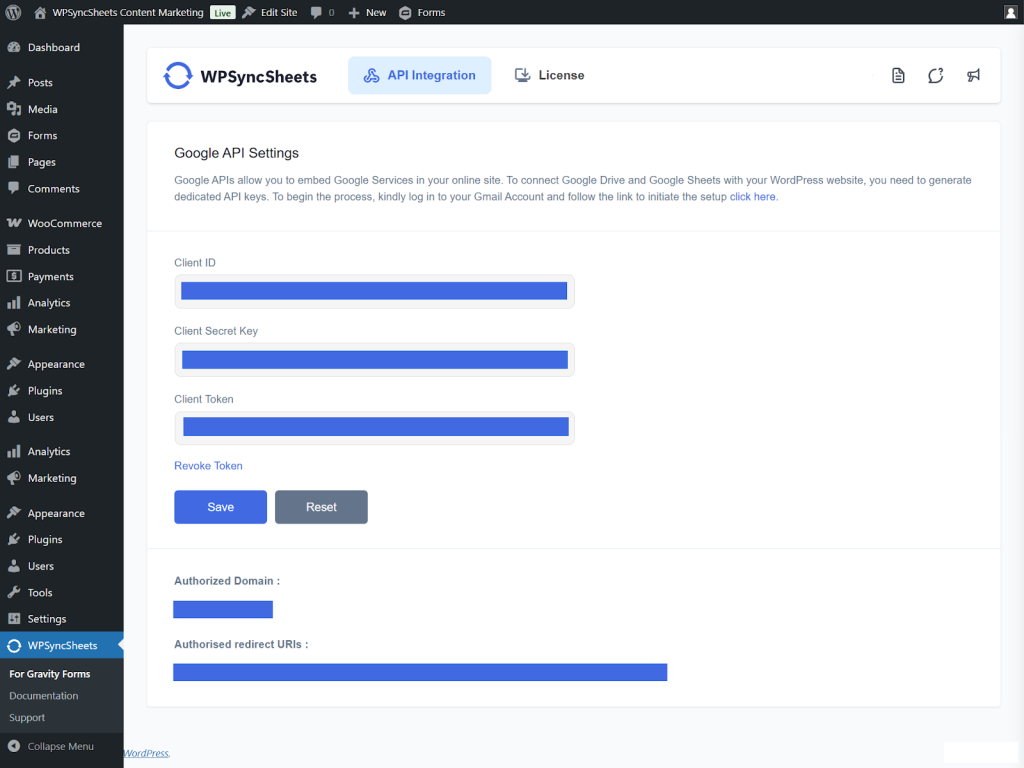Click the Tools wrench icon
The image size is (1024, 768).
14,592
